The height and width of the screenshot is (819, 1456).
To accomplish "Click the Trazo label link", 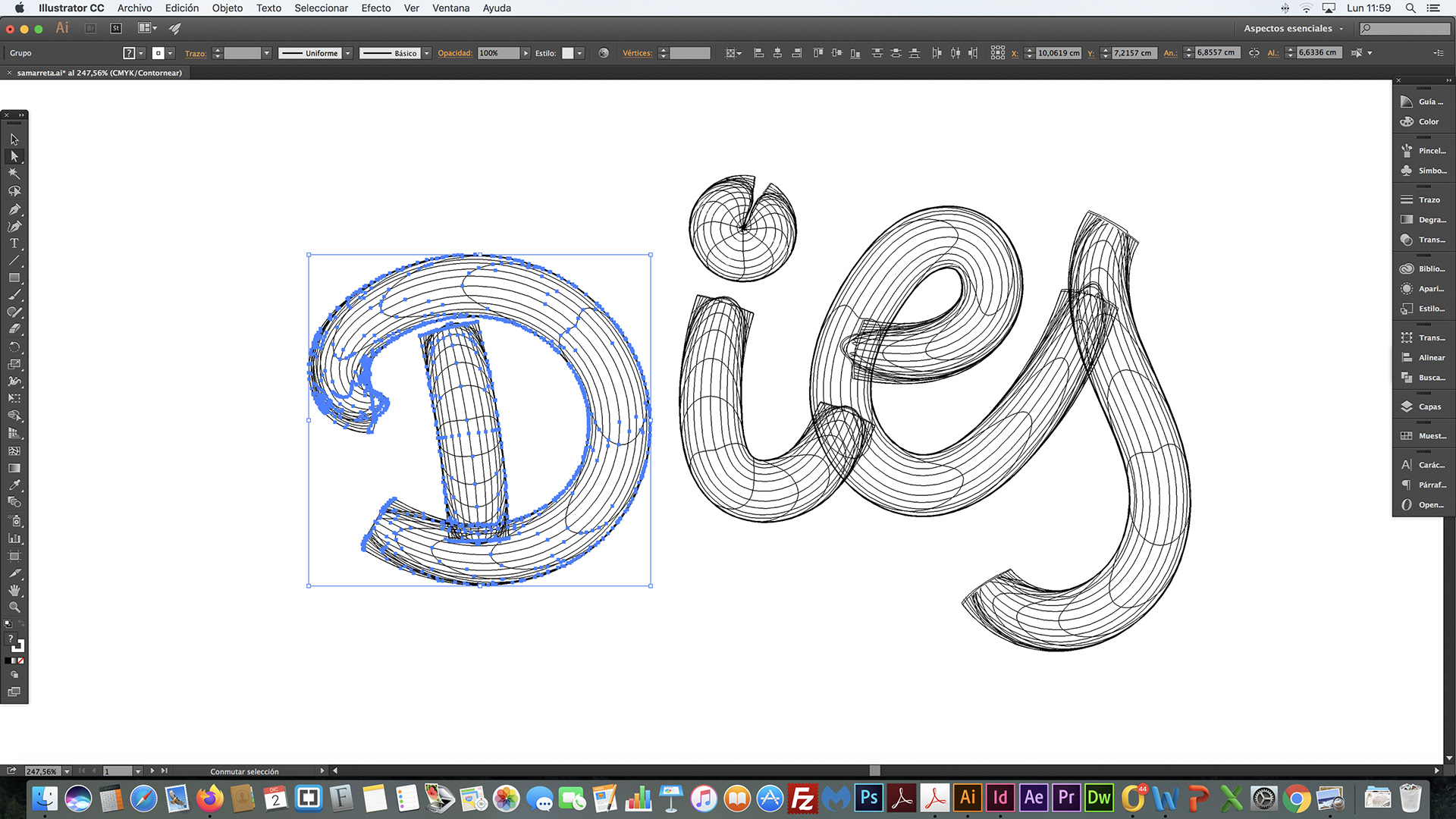I will tap(195, 53).
